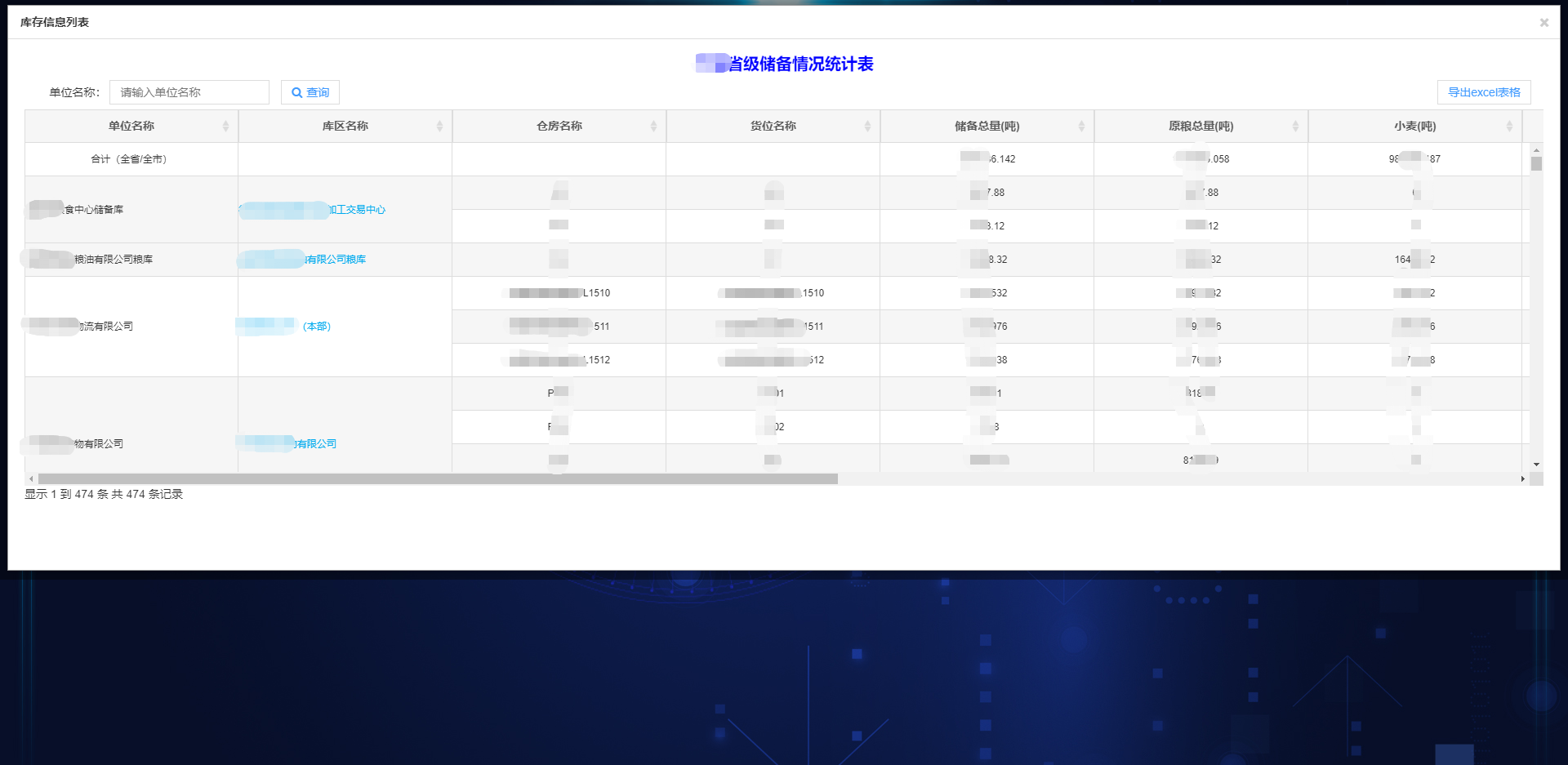Screen dimensions: 1568x765
Task: Sort by 小麦(吨) column sort arrows
Action: tap(1509, 126)
